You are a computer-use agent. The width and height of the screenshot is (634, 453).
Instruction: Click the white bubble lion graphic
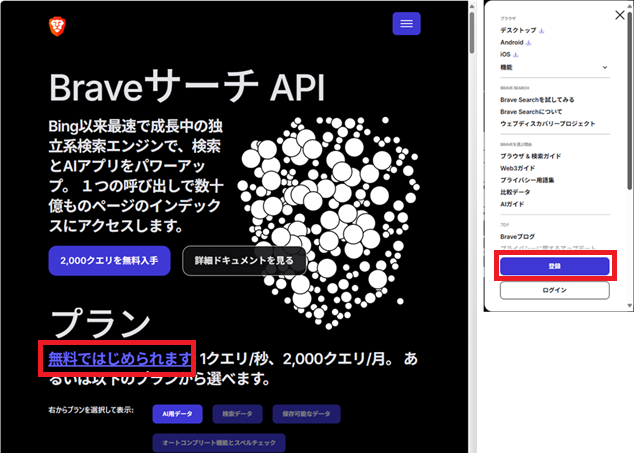[329, 222]
